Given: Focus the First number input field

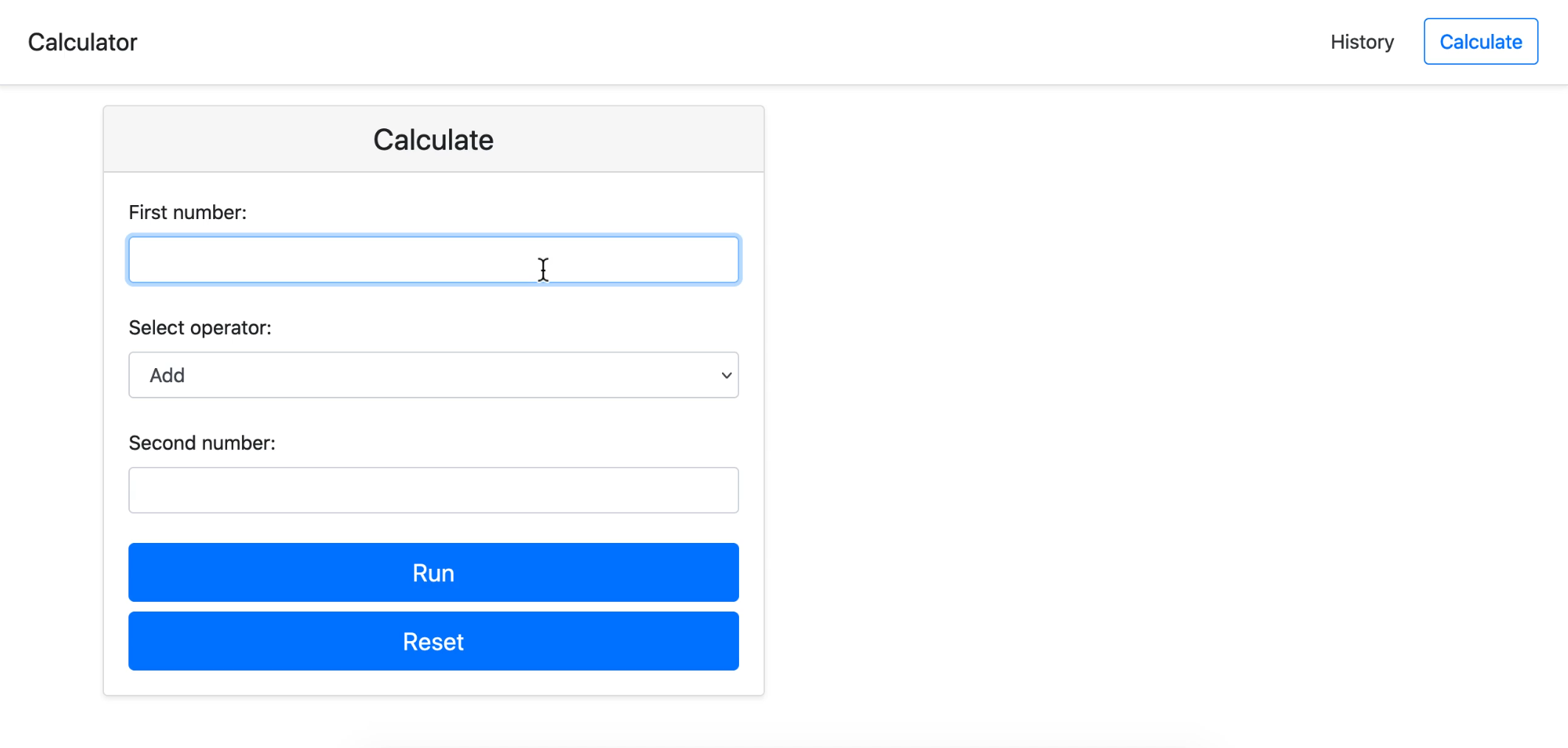Looking at the screenshot, I should coord(433,260).
